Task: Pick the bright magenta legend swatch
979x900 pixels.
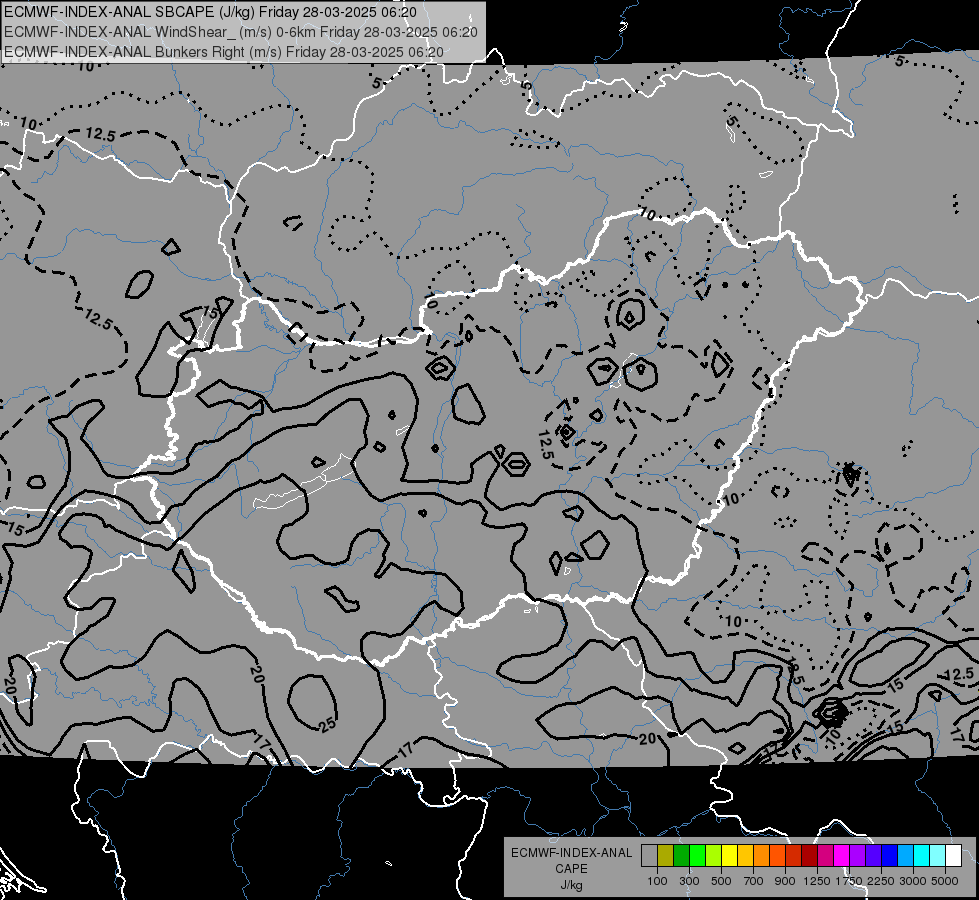Action: pos(842,855)
